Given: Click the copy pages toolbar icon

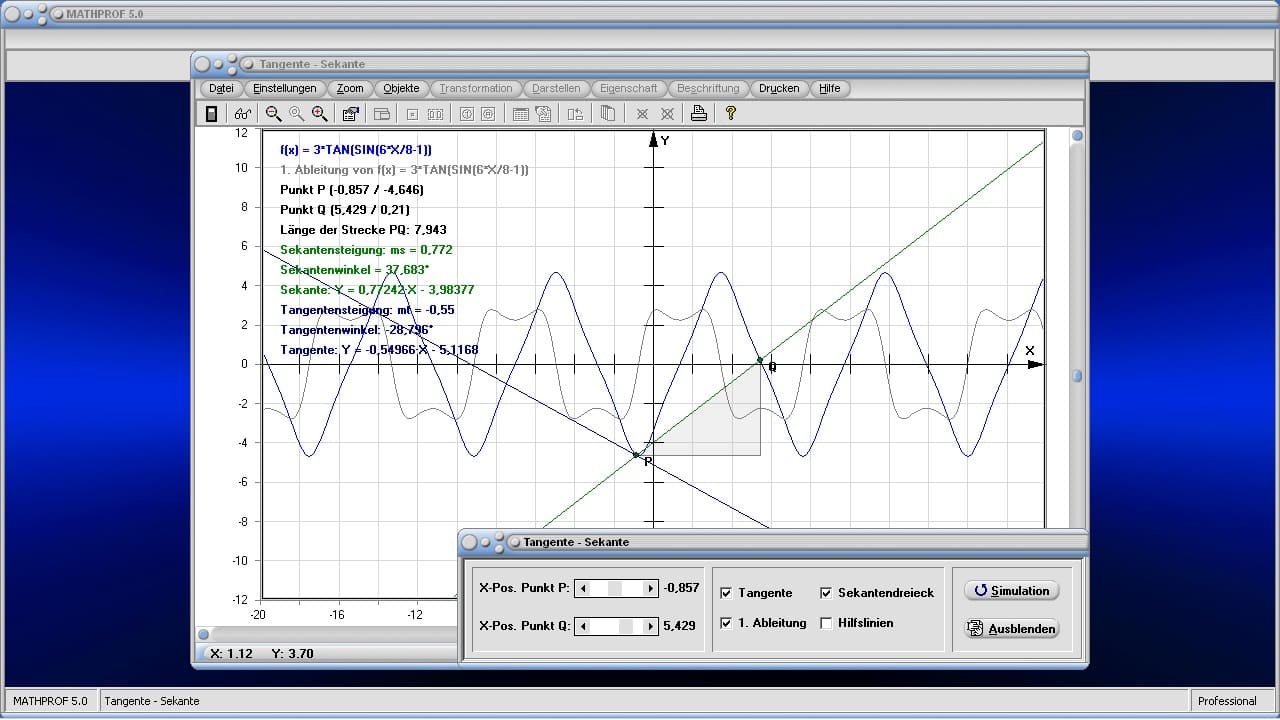Looking at the screenshot, I should point(607,114).
